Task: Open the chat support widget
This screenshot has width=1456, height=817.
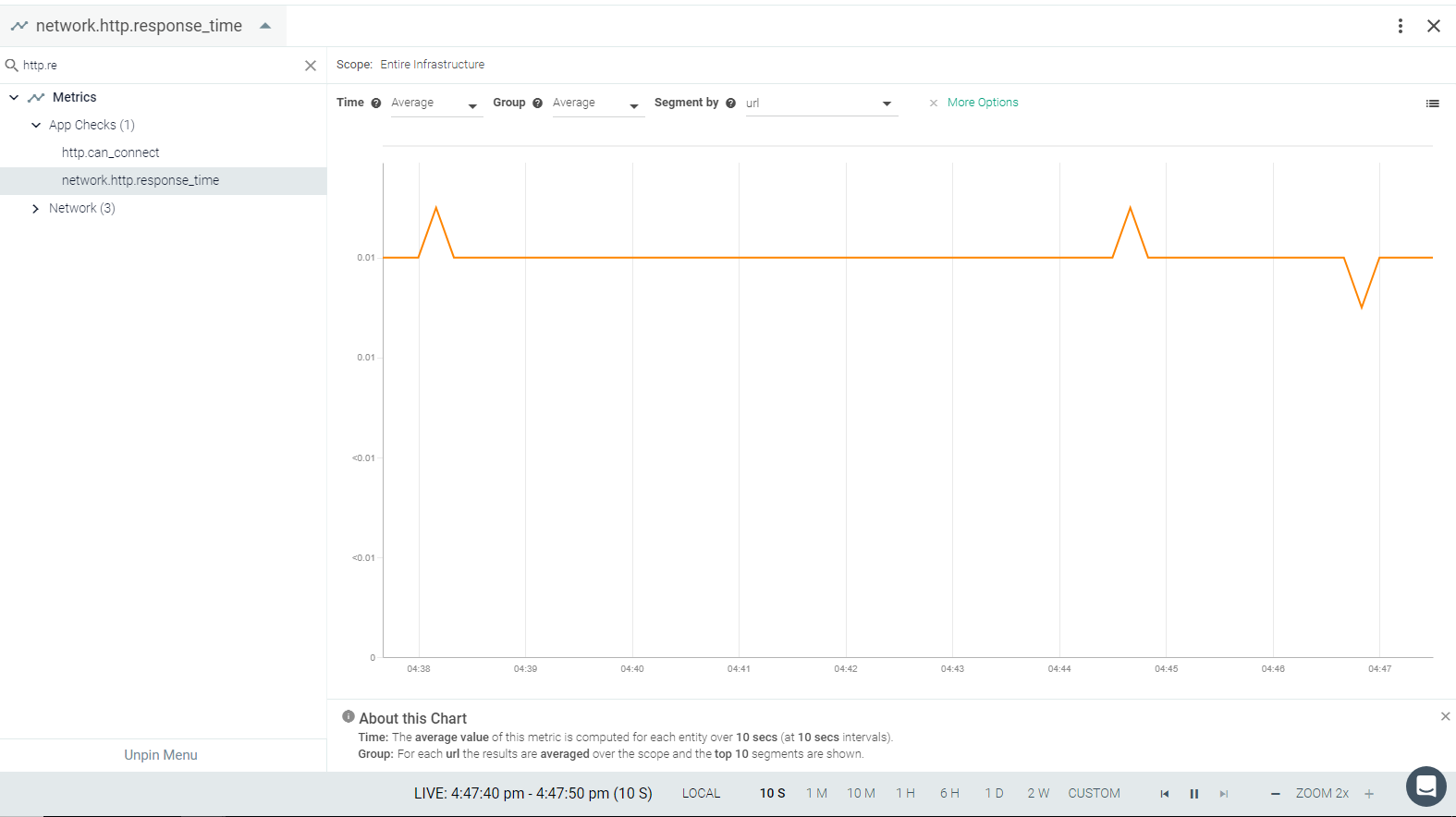Action: pos(1426,787)
